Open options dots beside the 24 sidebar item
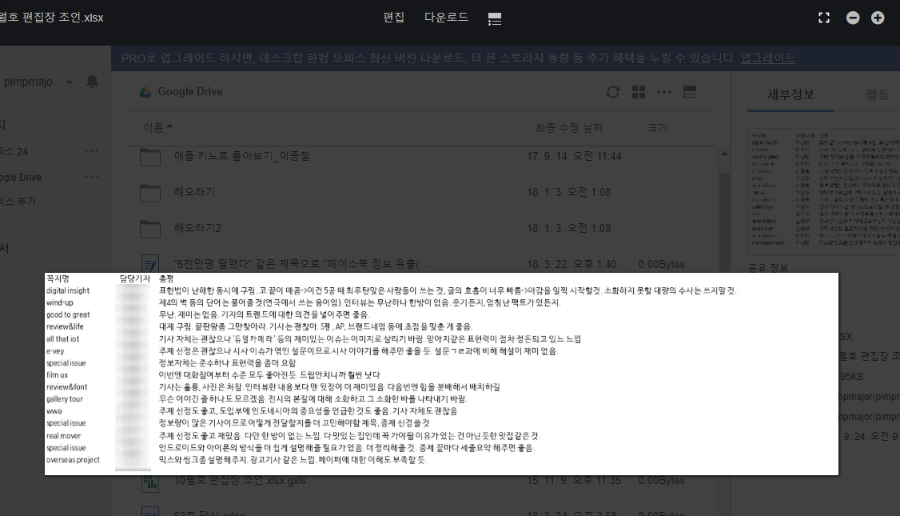Image resolution: width=900 pixels, height=516 pixels. click(x=91, y=151)
